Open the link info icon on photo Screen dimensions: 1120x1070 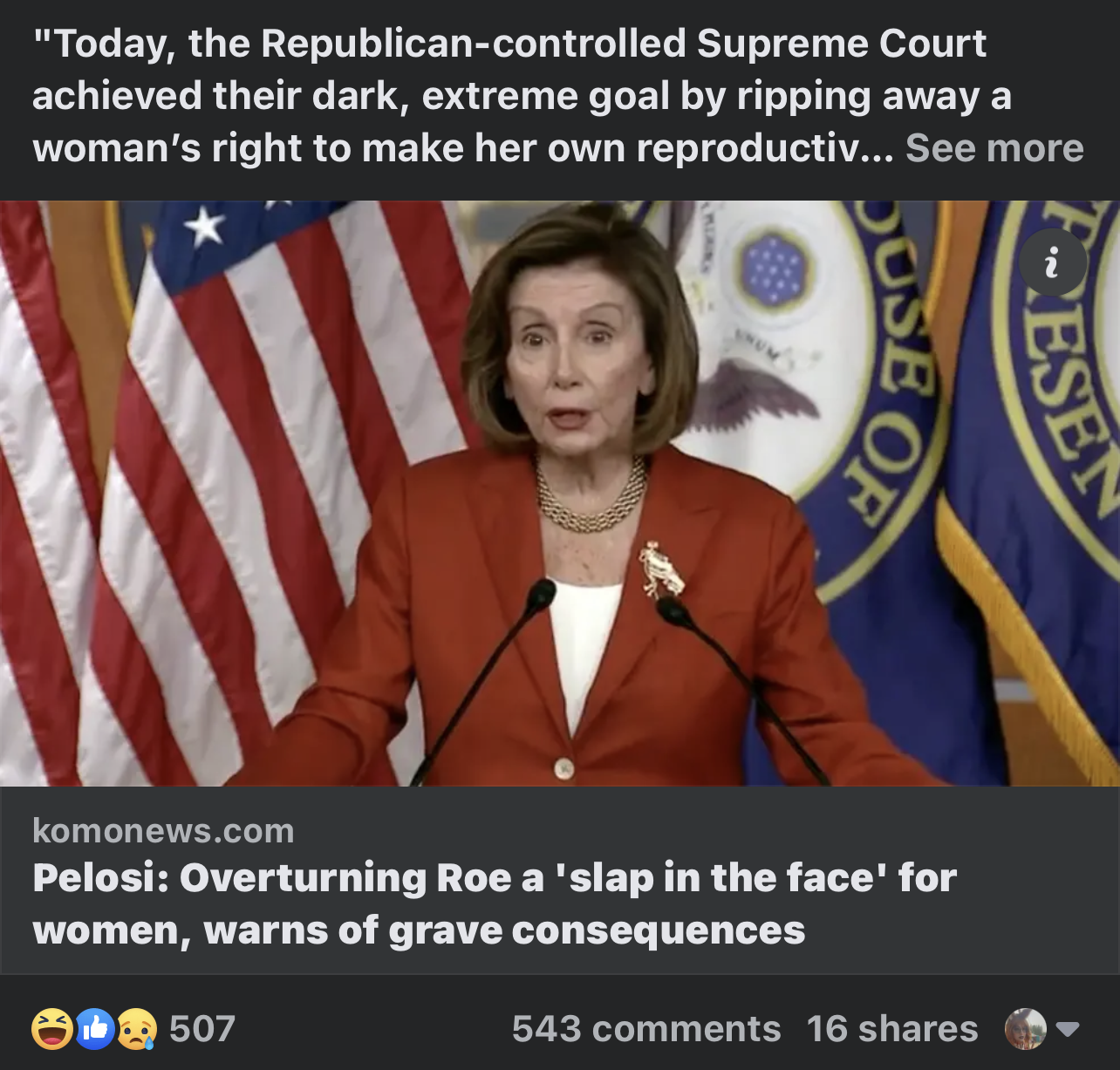pyautogui.click(x=1053, y=262)
